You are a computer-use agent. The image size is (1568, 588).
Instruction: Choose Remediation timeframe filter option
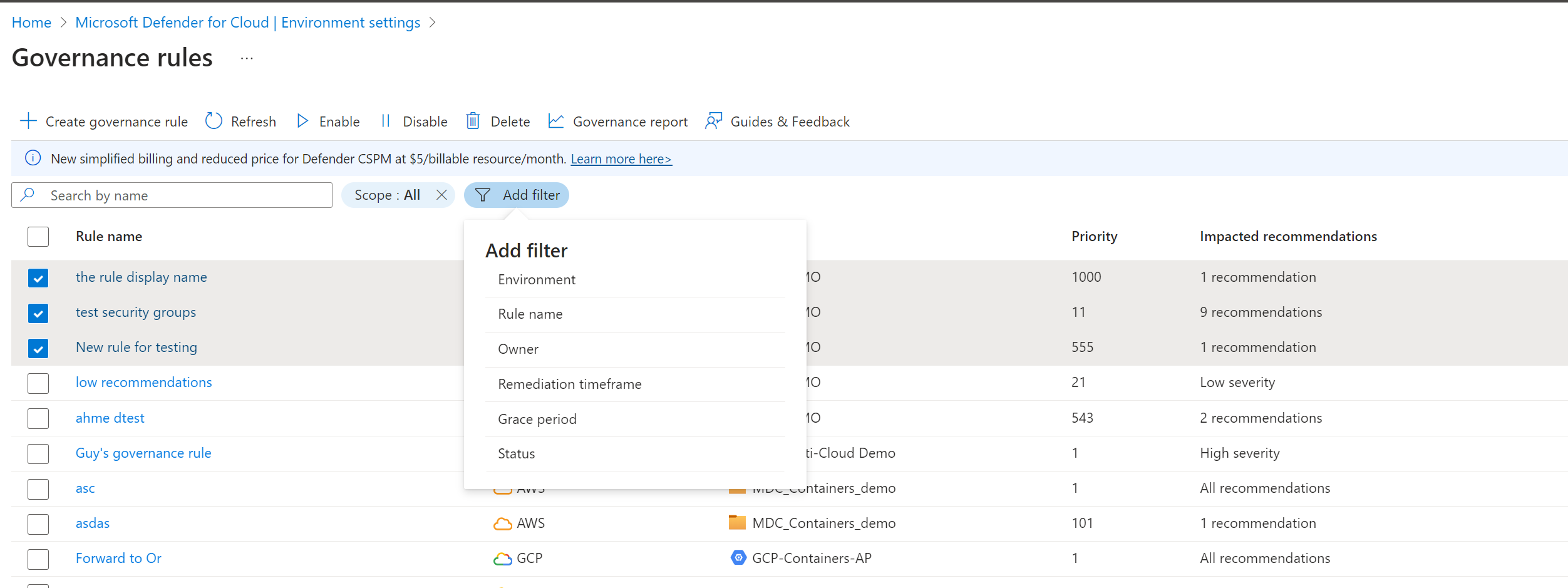click(635, 384)
